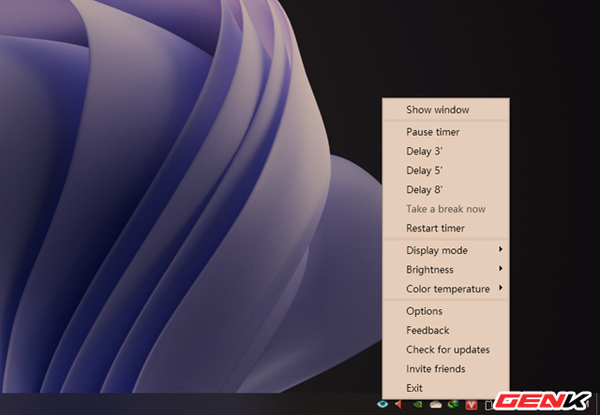
Task: Exit the application via the menu
Action: 415,387
